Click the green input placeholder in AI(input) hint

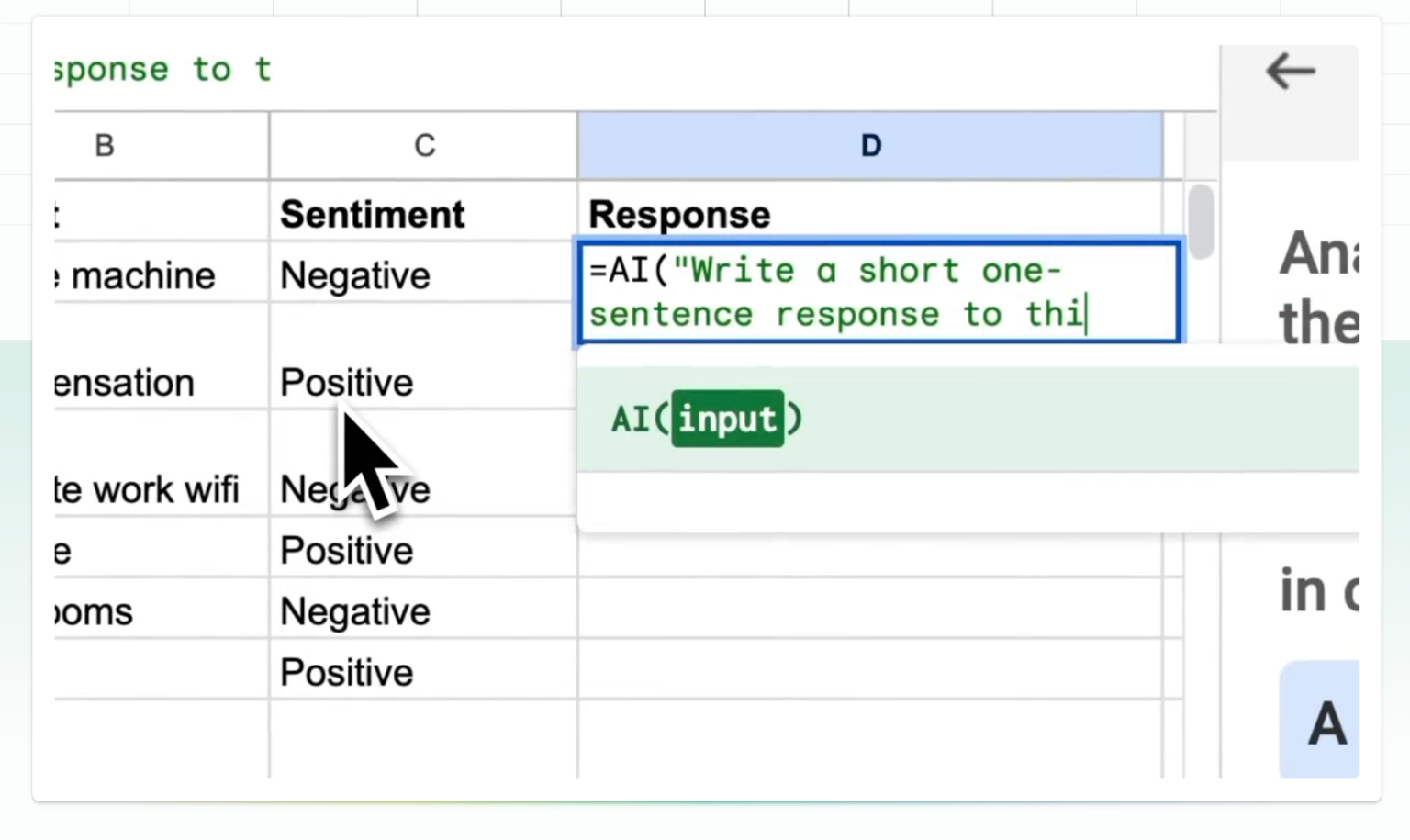(x=728, y=420)
